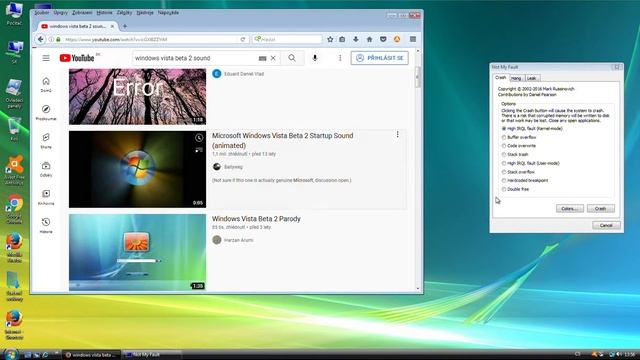Open Library in YouTube sidebar
This screenshot has height=360, width=640.
[46, 197]
